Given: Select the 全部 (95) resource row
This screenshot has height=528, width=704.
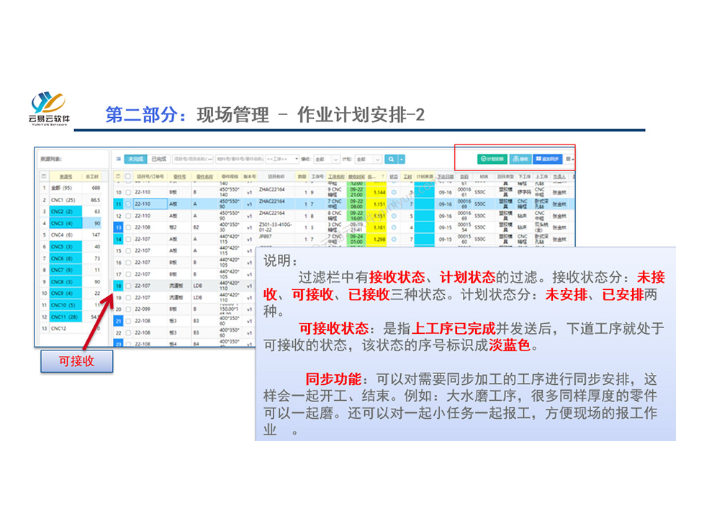Looking at the screenshot, I should point(71,188).
